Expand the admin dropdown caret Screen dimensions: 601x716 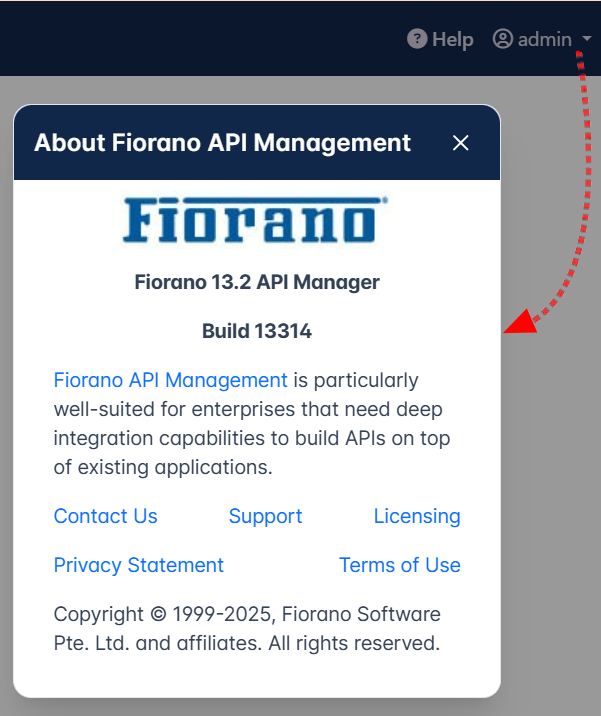[585, 40]
